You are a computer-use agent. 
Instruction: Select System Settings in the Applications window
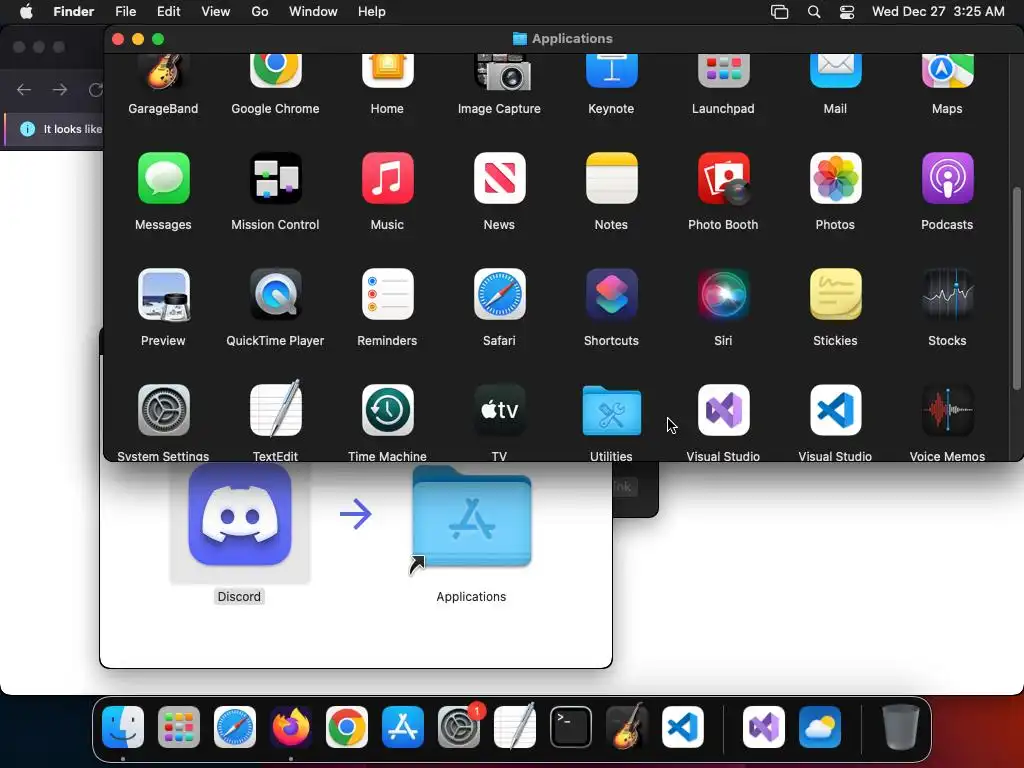click(x=163, y=410)
